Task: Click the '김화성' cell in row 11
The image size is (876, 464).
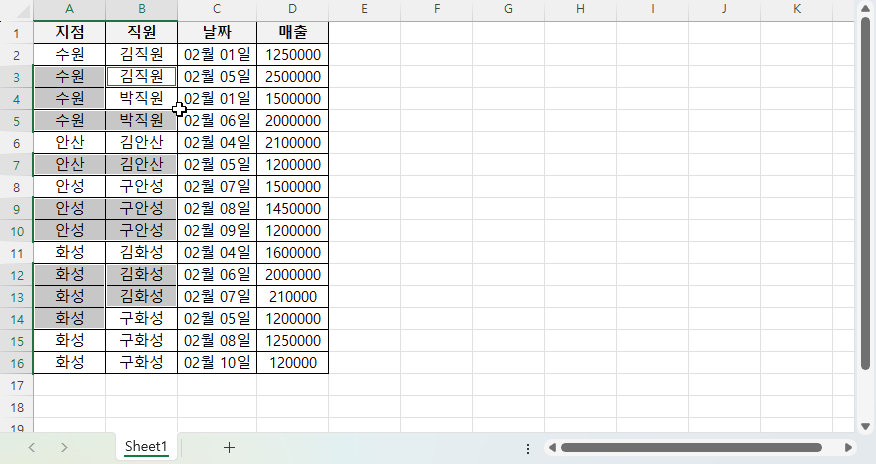Action: click(141, 252)
